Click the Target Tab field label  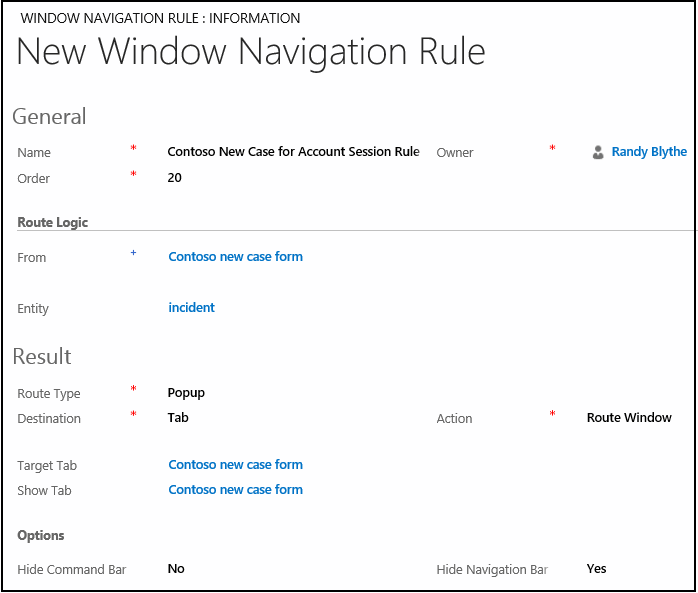click(x=47, y=466)
